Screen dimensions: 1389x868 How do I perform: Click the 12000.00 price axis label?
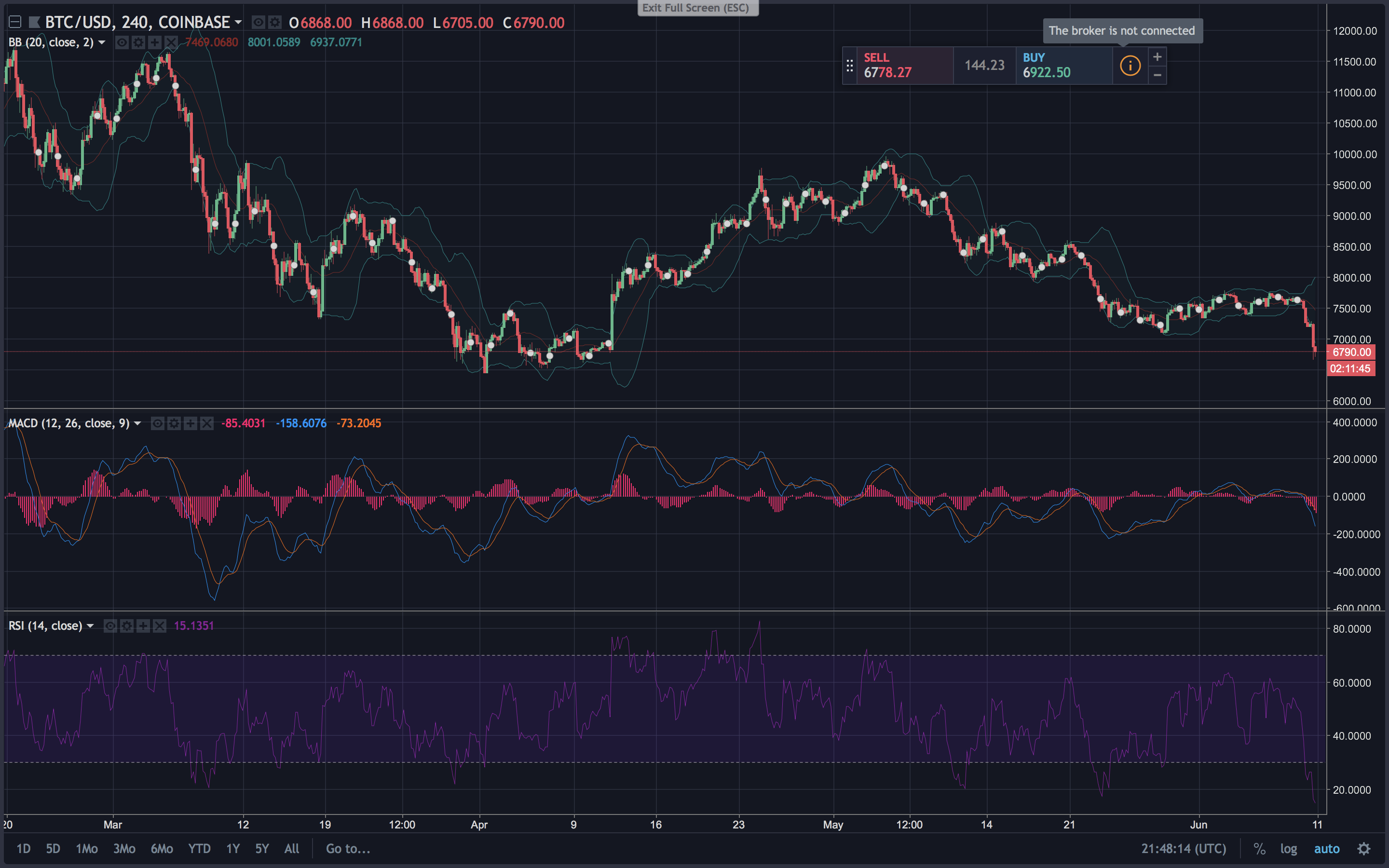click(1355, 31)
